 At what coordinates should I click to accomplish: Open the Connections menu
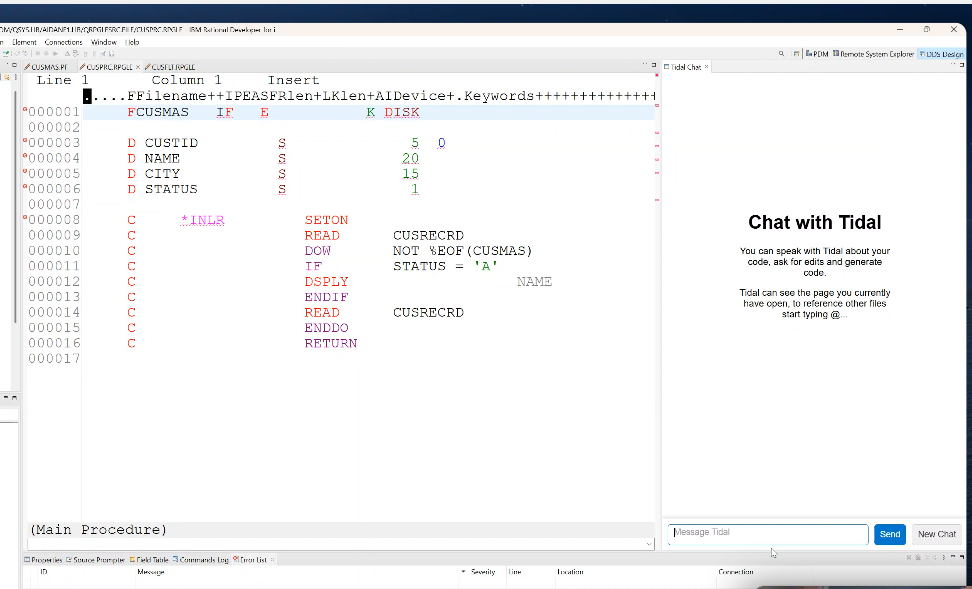click(64, 42)
